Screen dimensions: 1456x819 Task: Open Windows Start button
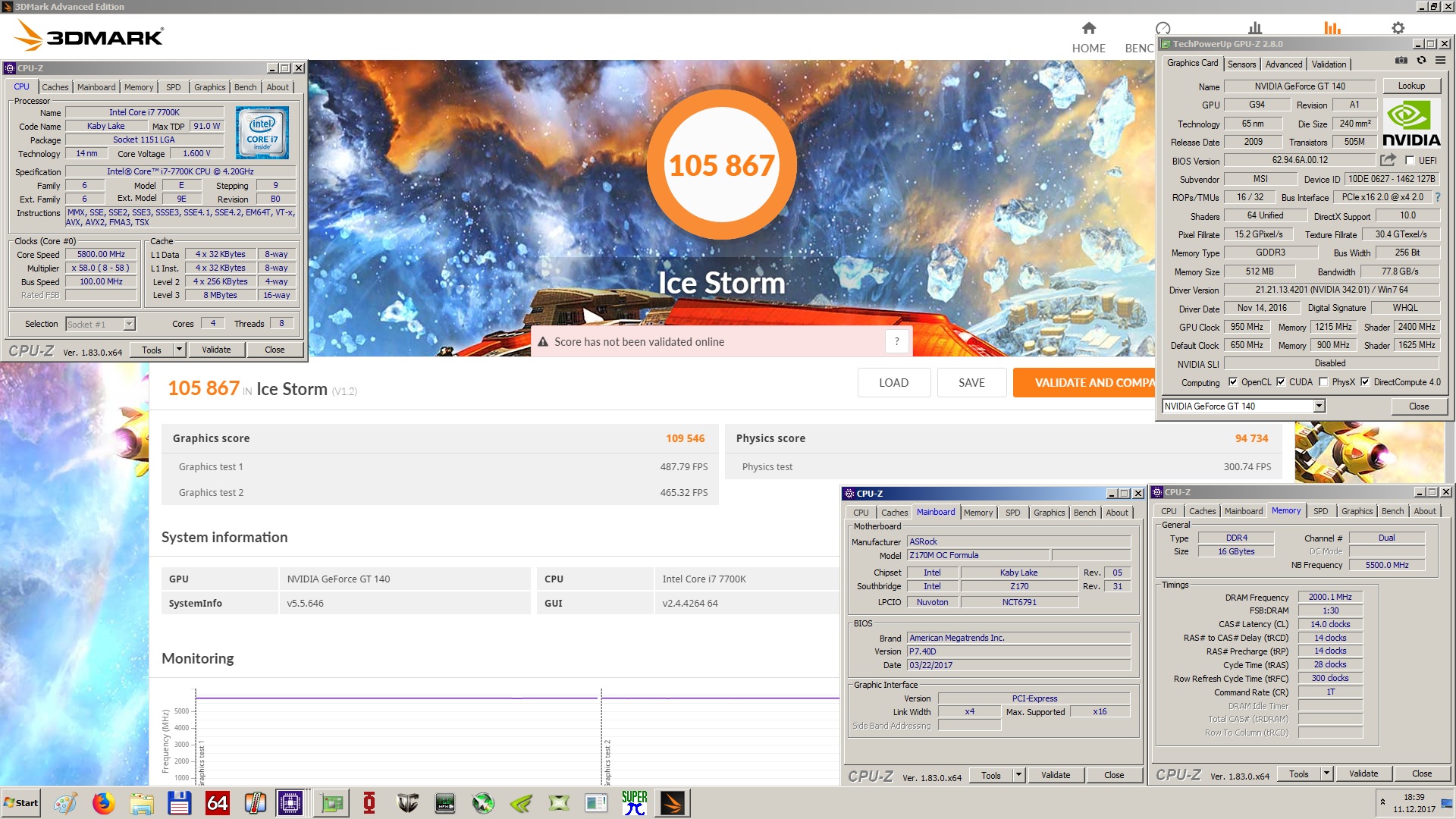[21, 803]
